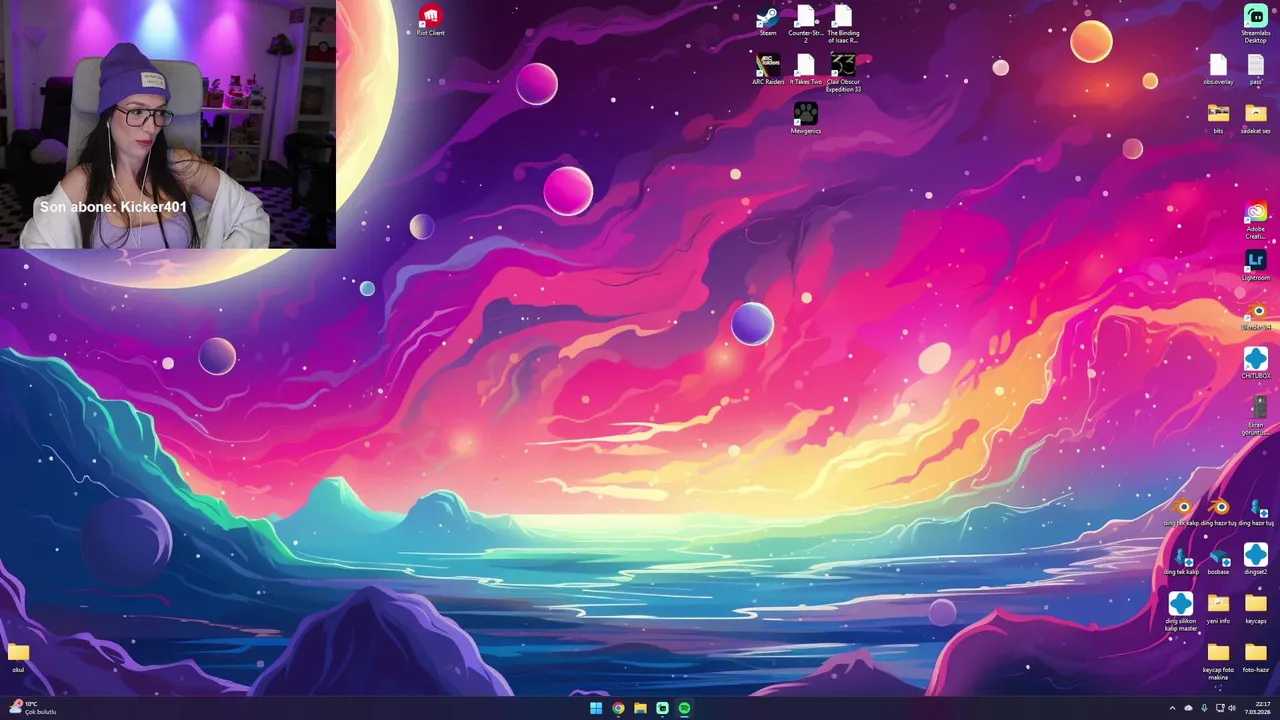Open the Windows Start menu
The height and width of the screenshot is (720, 1280).
point(596,708)
